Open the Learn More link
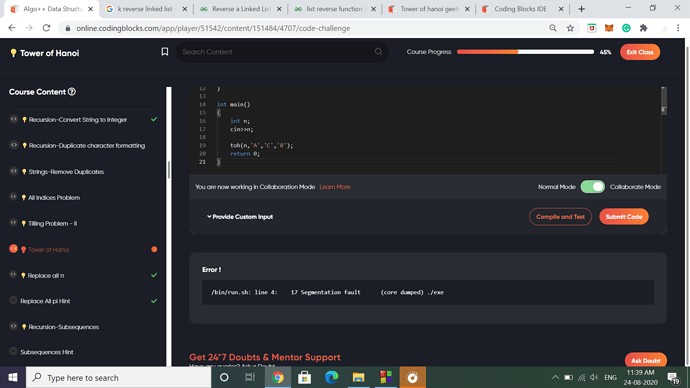 (335, 187)
